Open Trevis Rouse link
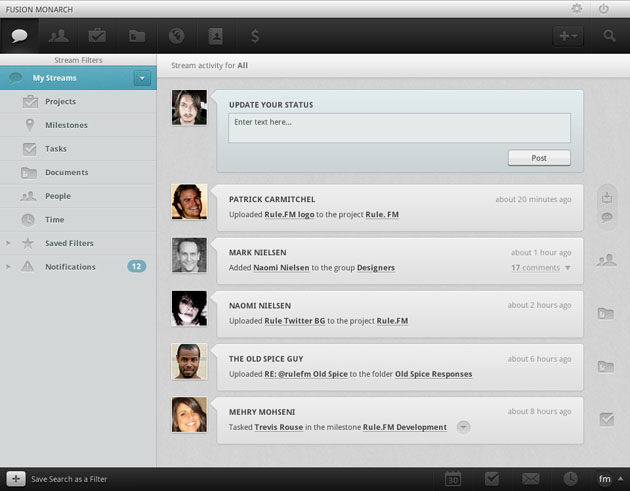This screenshot has height=491, width=630. (279, 427)
